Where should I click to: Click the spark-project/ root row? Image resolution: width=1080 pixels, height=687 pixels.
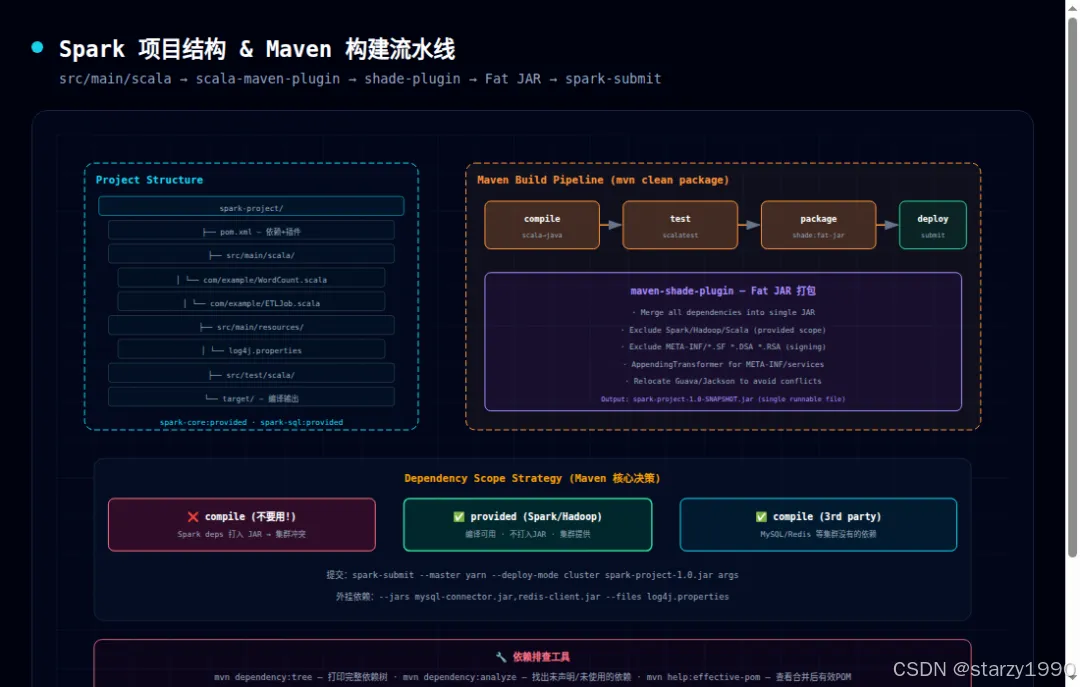251,207
